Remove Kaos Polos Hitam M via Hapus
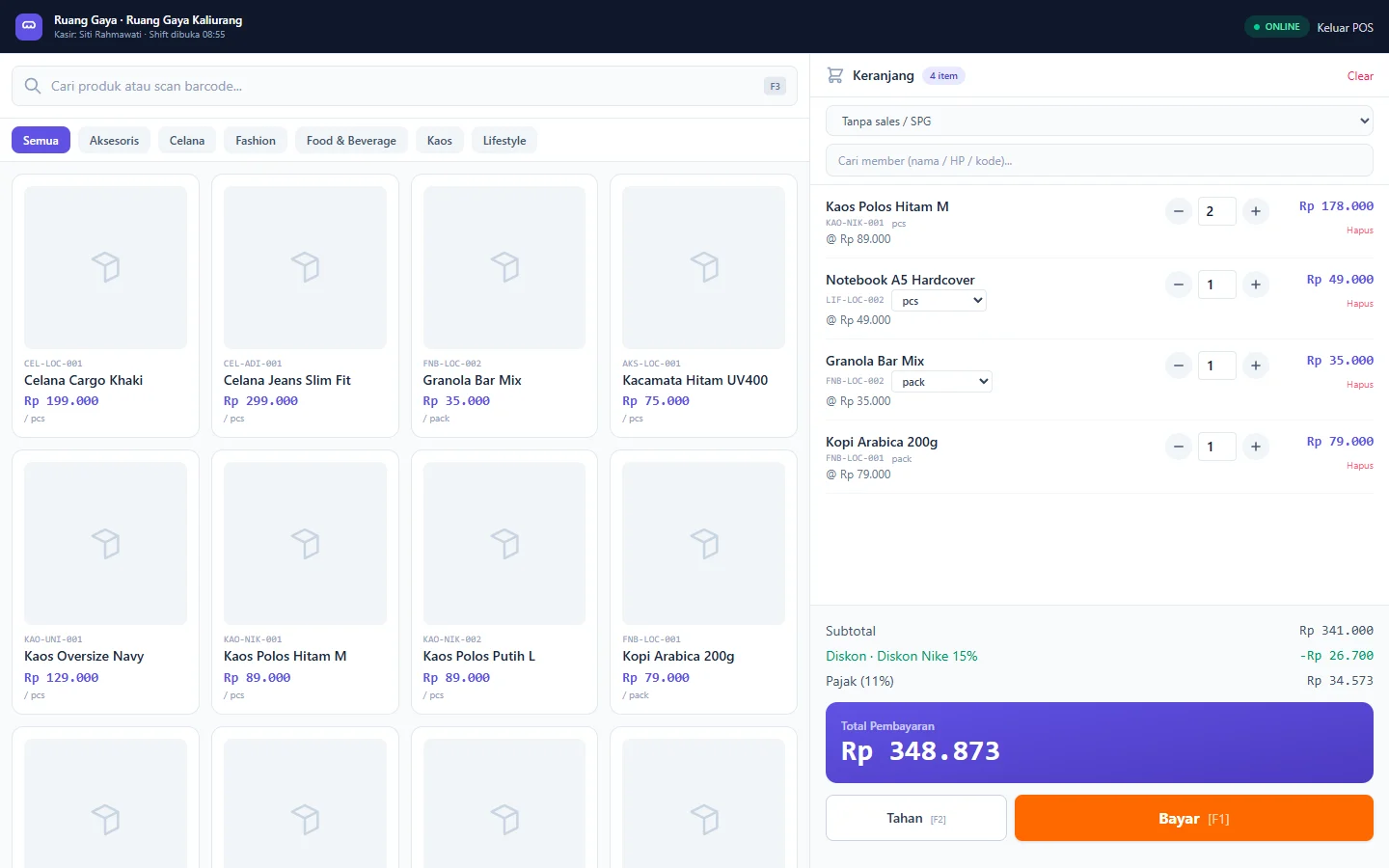The height and width of the screenshot is (868, 1389). coord(1360,231)
